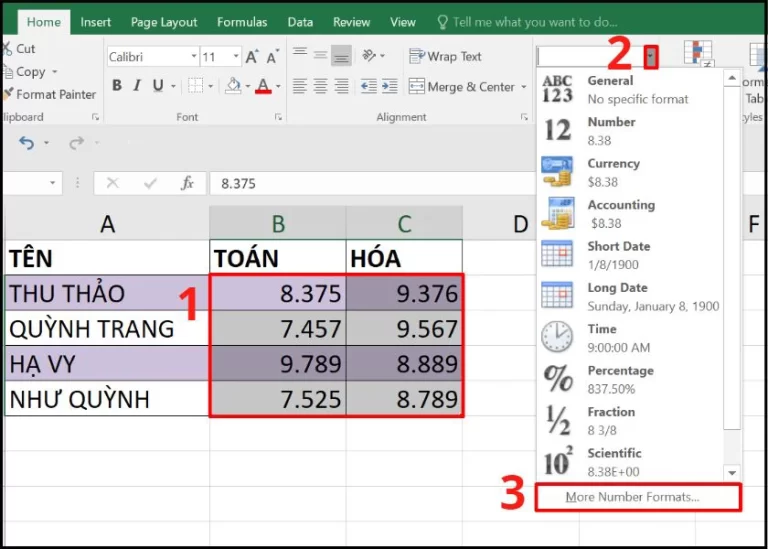Increase font size with large A

252,57
